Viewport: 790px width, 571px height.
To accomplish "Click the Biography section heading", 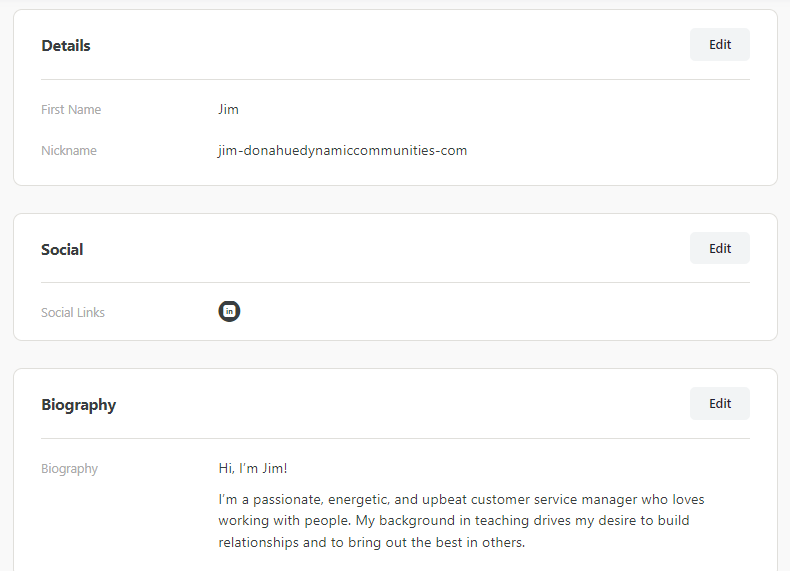I will pos(79,405).
